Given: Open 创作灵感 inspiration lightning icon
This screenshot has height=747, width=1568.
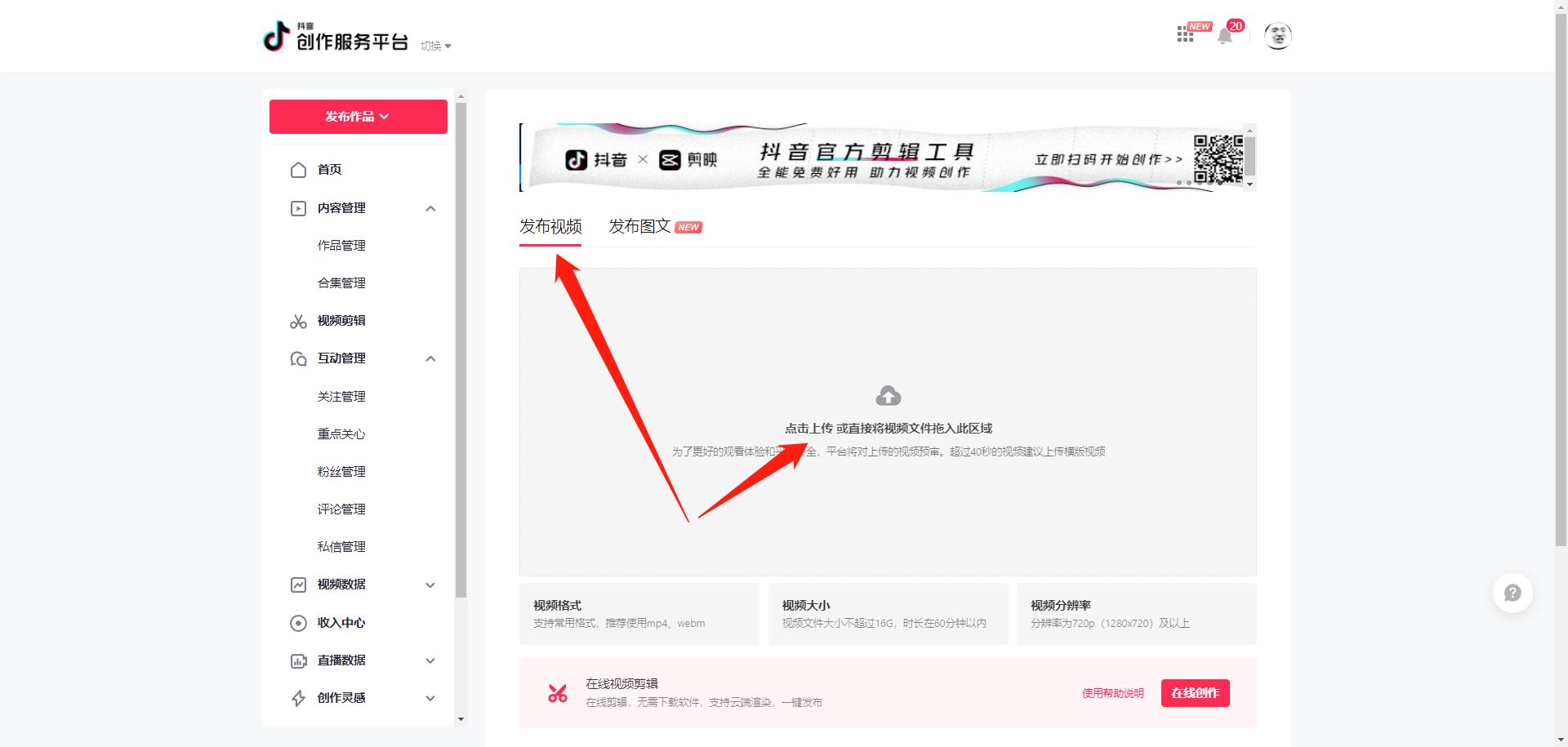Looking at the screenshot, I should pos(299,698).
